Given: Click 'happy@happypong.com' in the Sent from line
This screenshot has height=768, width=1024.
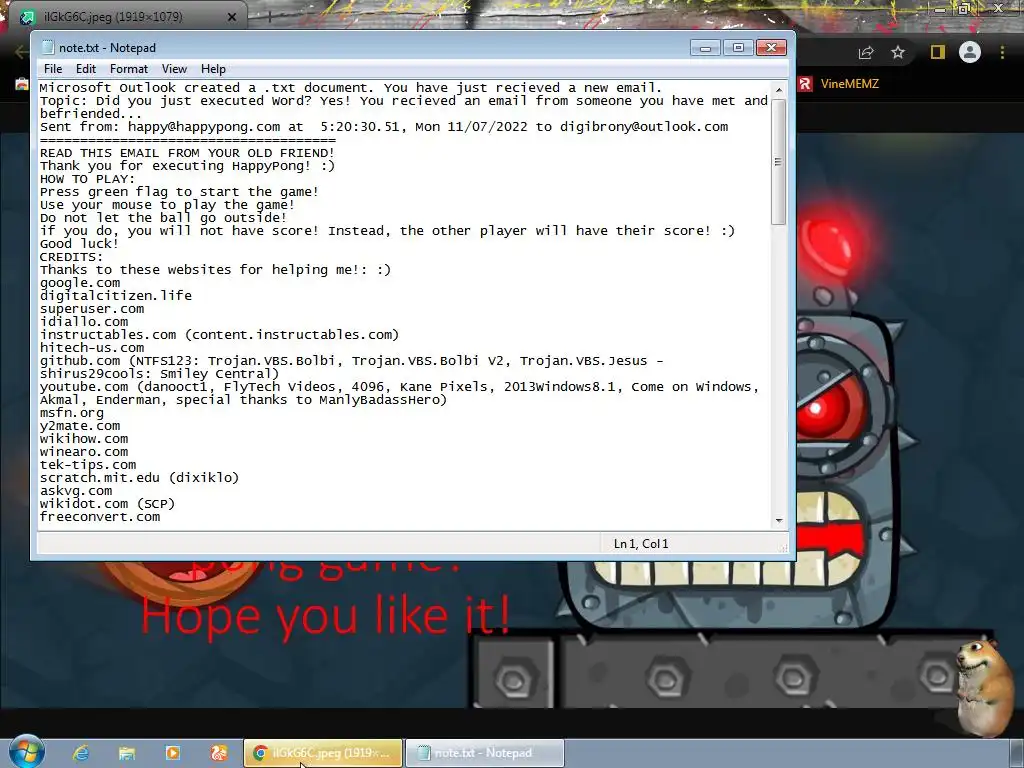Looking at the screenshot, I should click(x=204, y=127).
